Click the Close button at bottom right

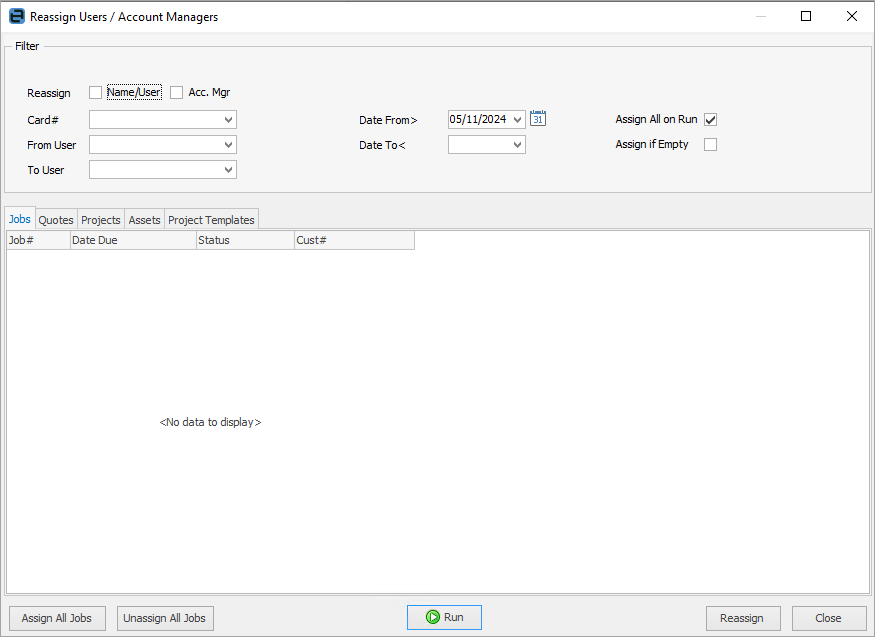point(829,618)
